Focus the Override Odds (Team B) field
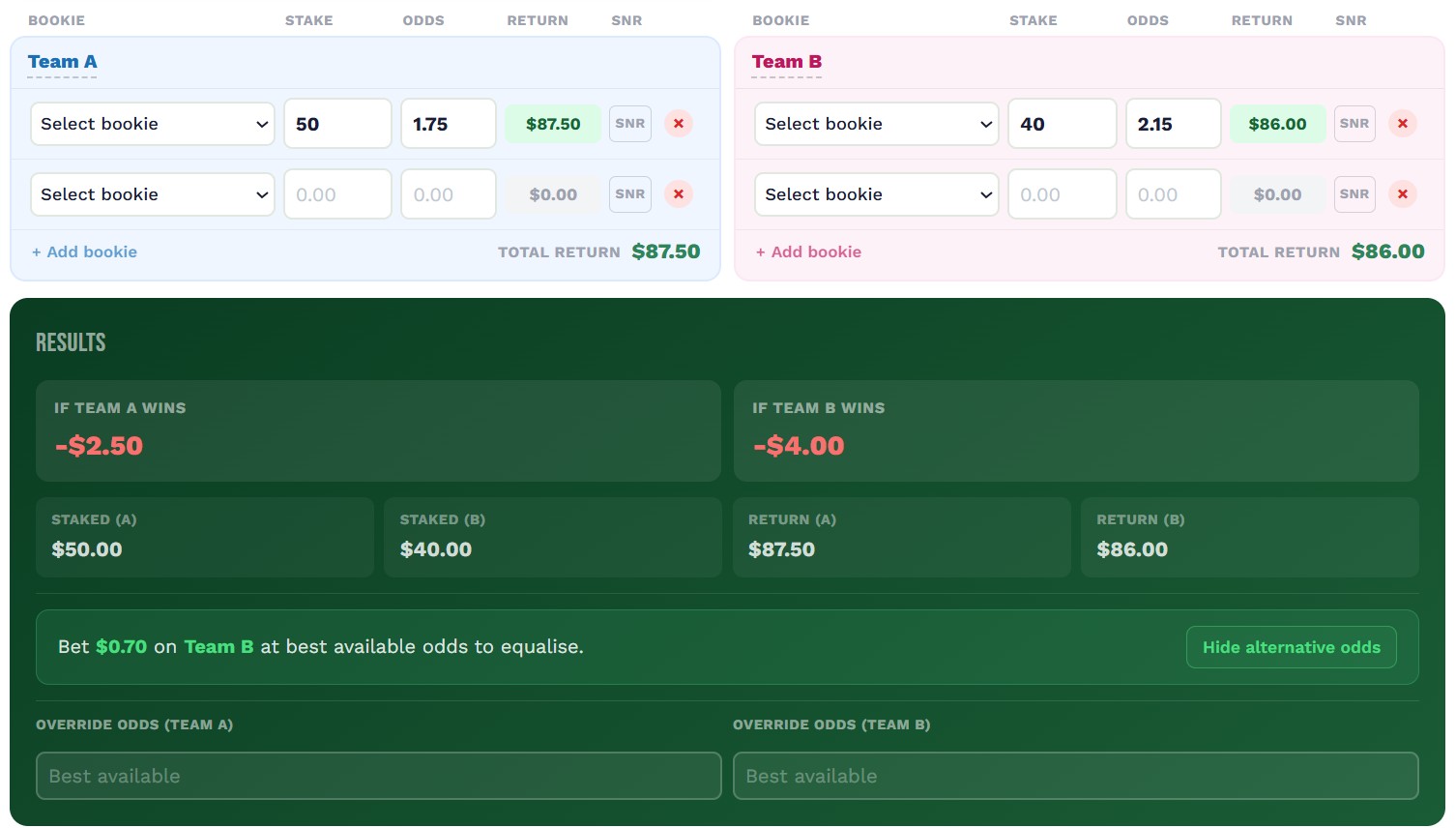Screen dimensions: 1456x828 pyautogui.click(x=1076, y=776)
